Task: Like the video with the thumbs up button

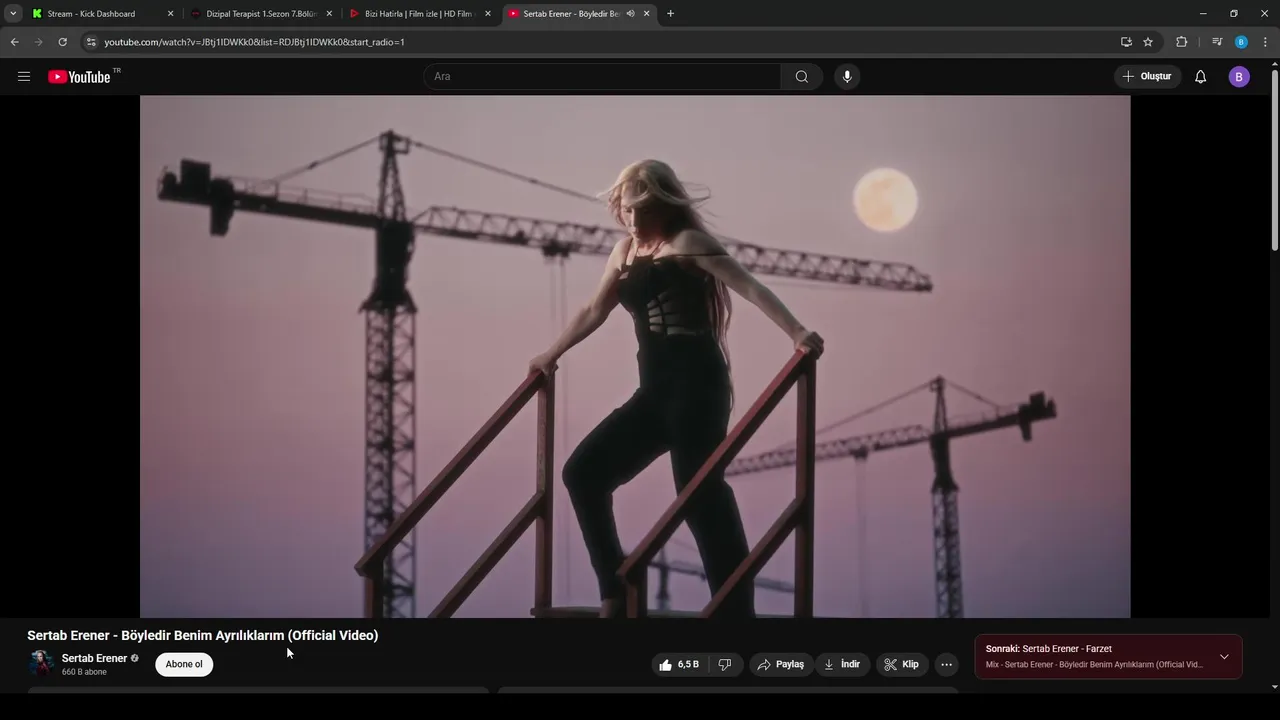Action: pos(679,665)
